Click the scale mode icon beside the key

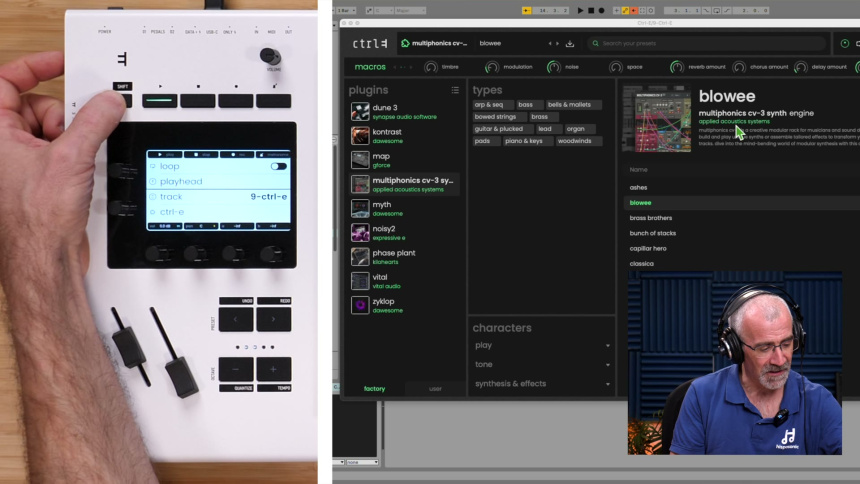coord(369,10)
